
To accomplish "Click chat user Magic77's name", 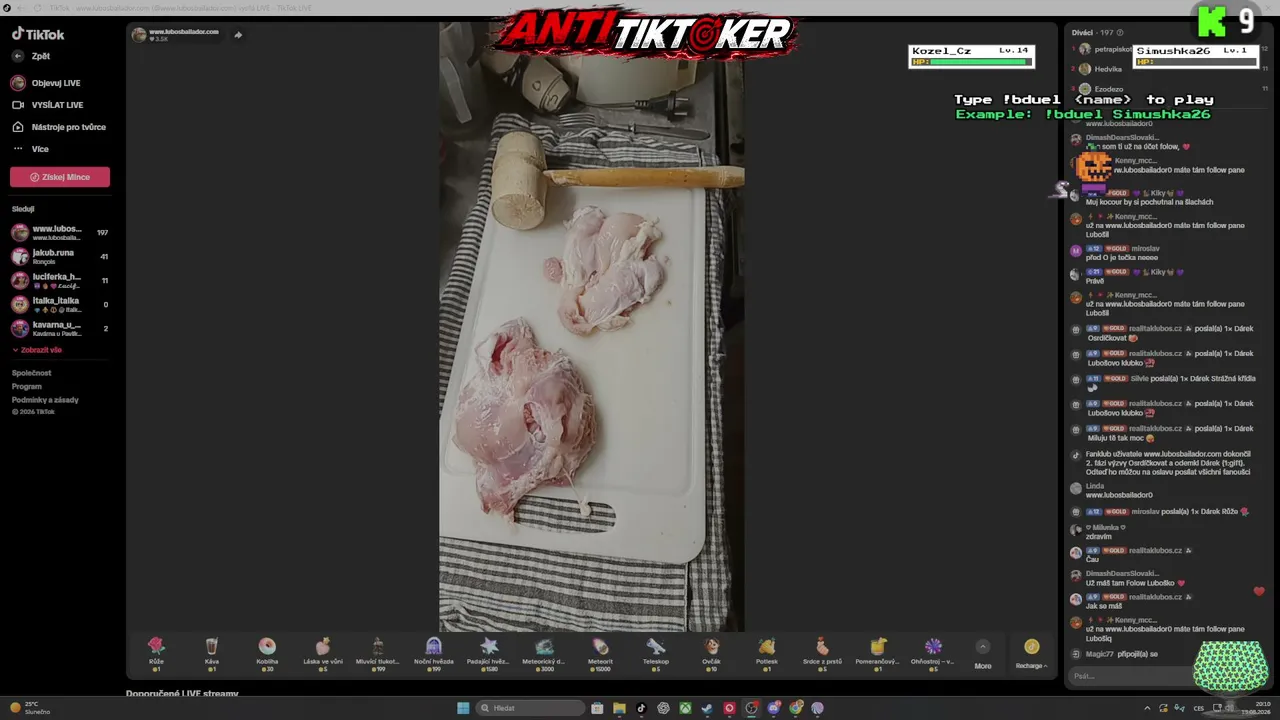I will [x=1100, y=654].
